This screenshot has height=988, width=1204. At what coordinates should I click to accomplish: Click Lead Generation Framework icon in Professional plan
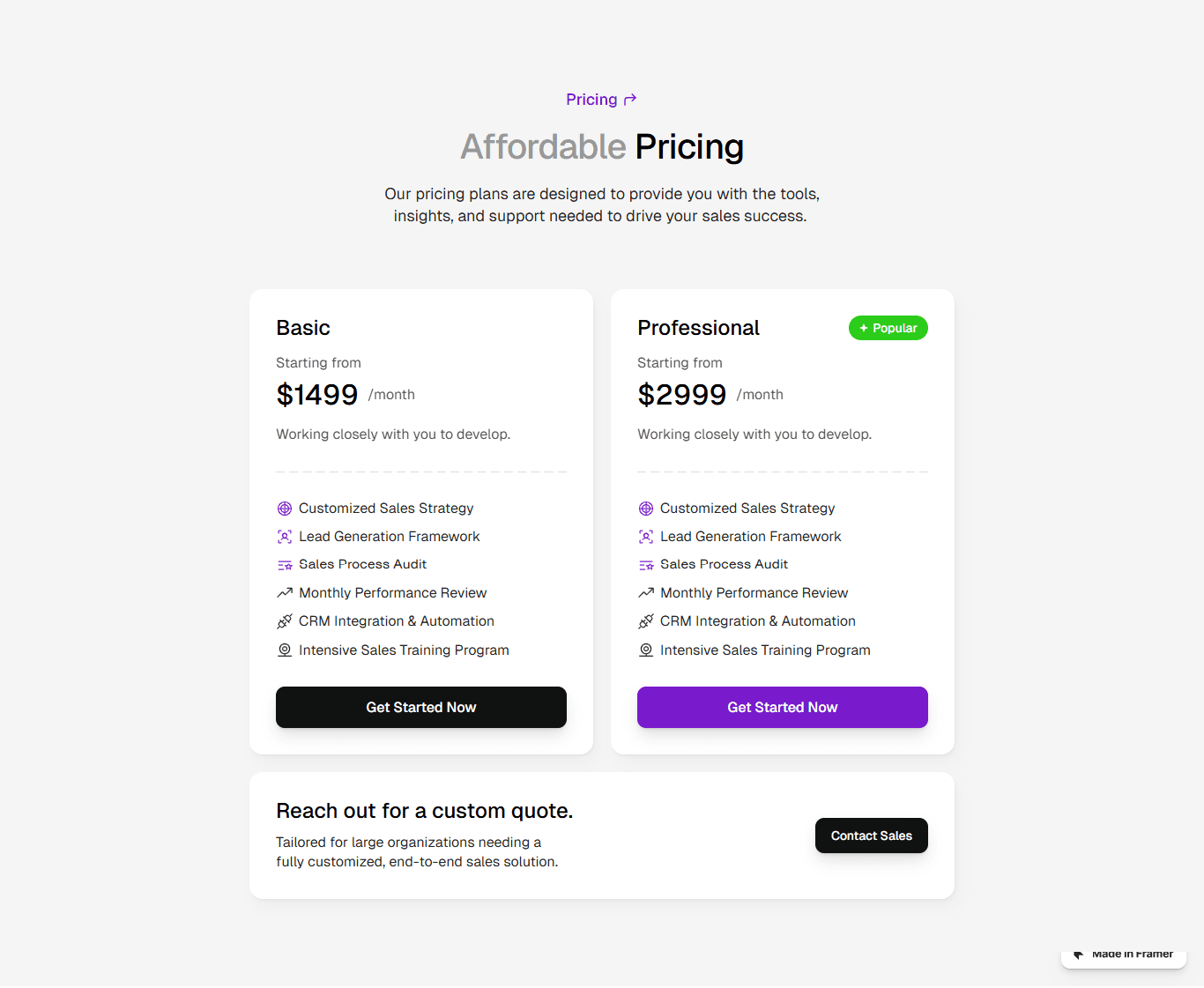pyautogui.click(x=646, y=537)
